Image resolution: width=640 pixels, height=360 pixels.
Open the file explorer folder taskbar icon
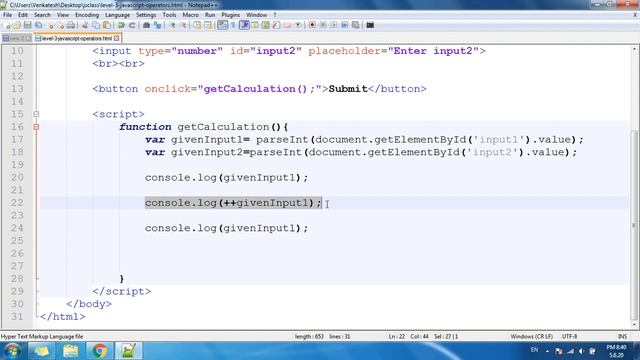[71, 351]
